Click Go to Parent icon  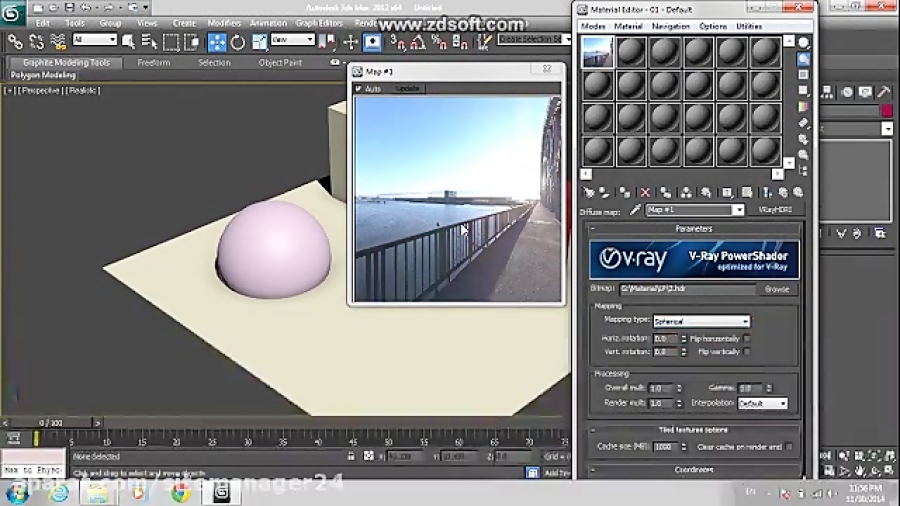coord(783,193)
